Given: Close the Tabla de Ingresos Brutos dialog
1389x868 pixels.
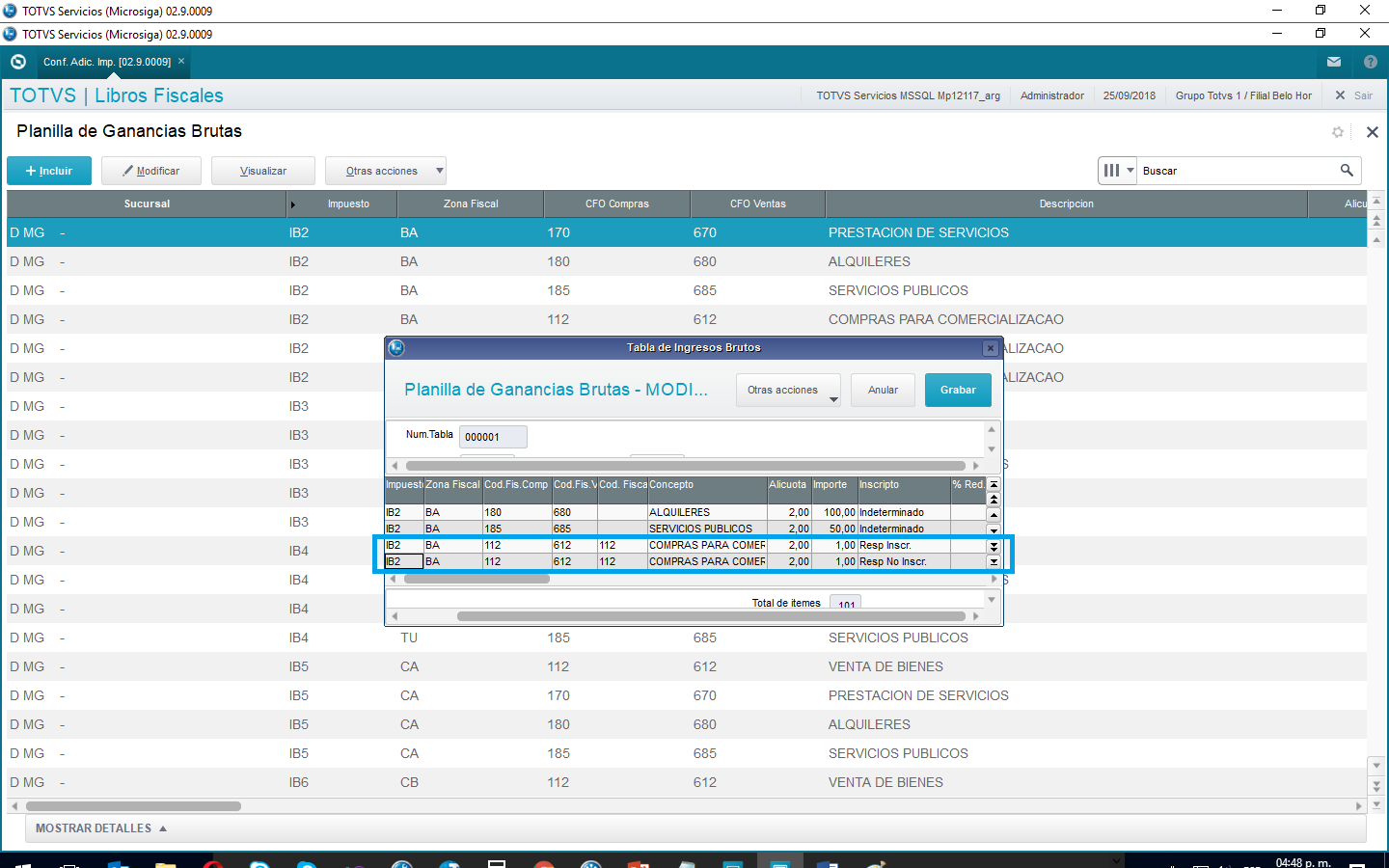Looking at the screenshot, I should tap(990, 348).
